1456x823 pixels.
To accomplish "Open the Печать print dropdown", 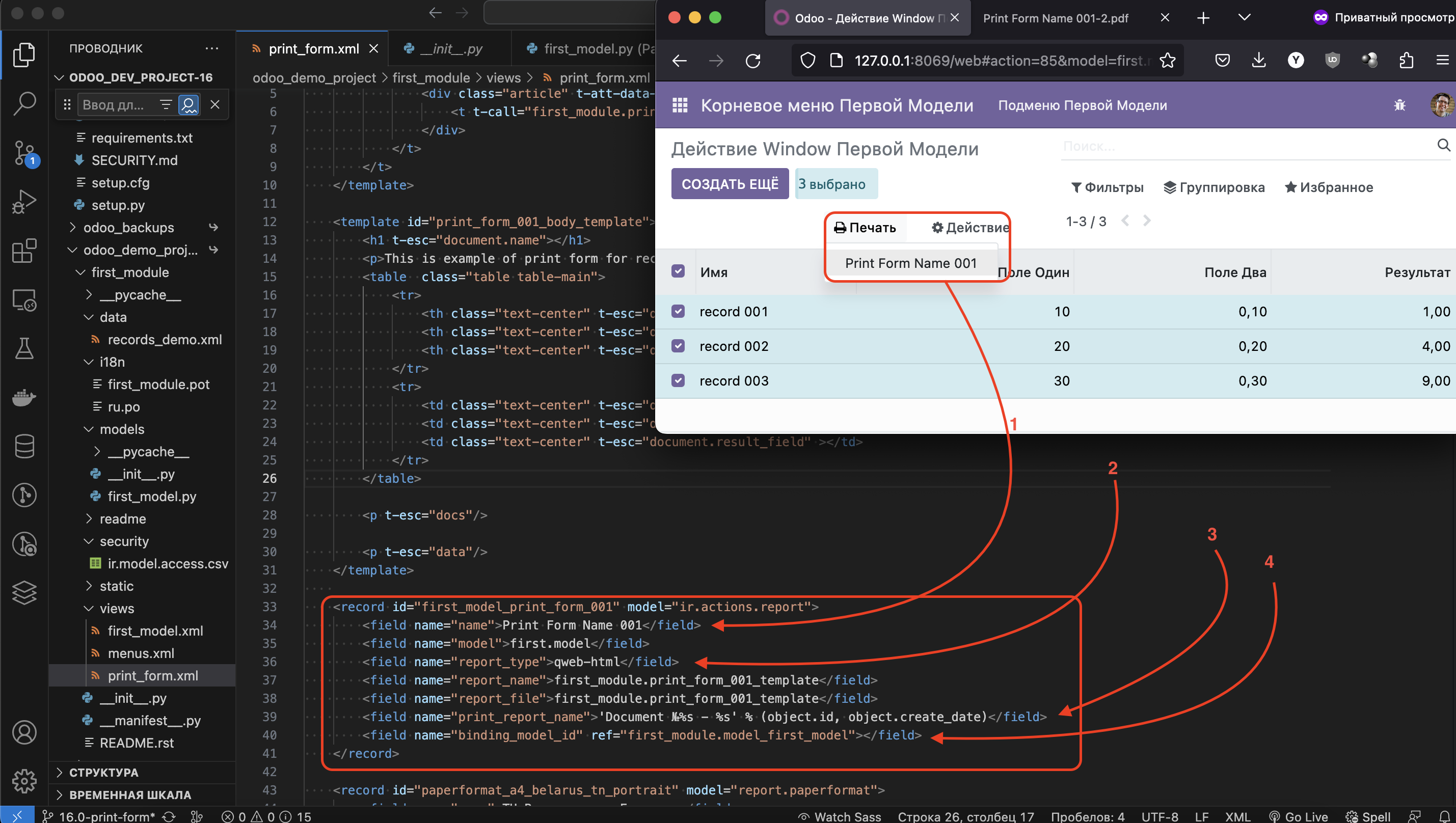I will tap(865, 228).
